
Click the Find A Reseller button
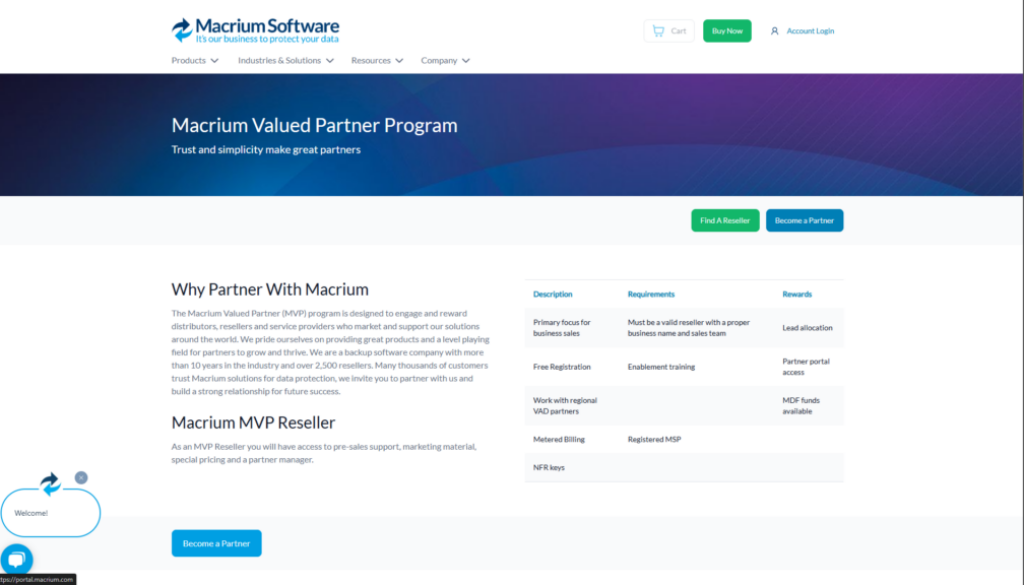point(724,220)
